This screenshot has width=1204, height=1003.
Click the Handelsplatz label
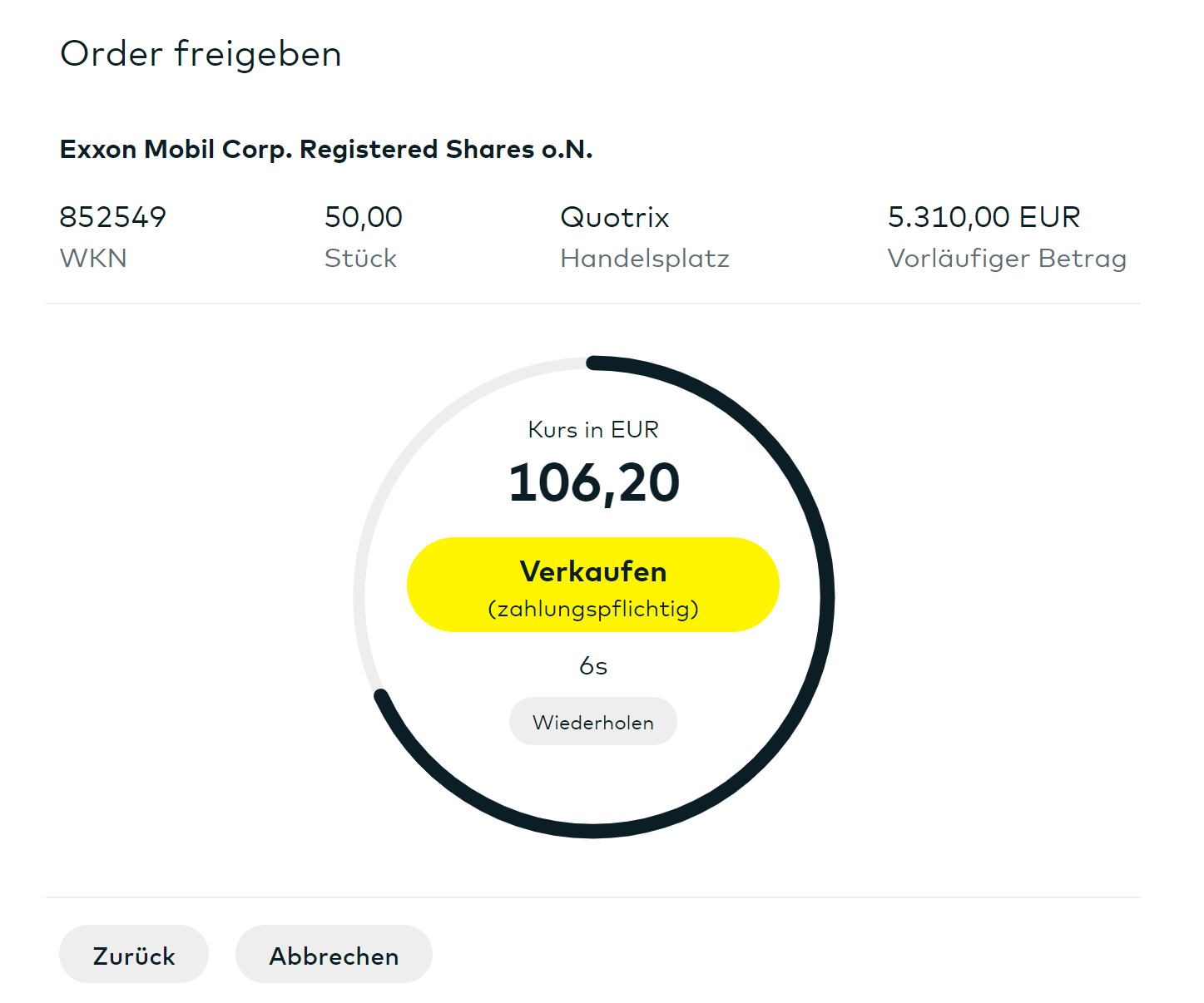(x=645, y=259)
